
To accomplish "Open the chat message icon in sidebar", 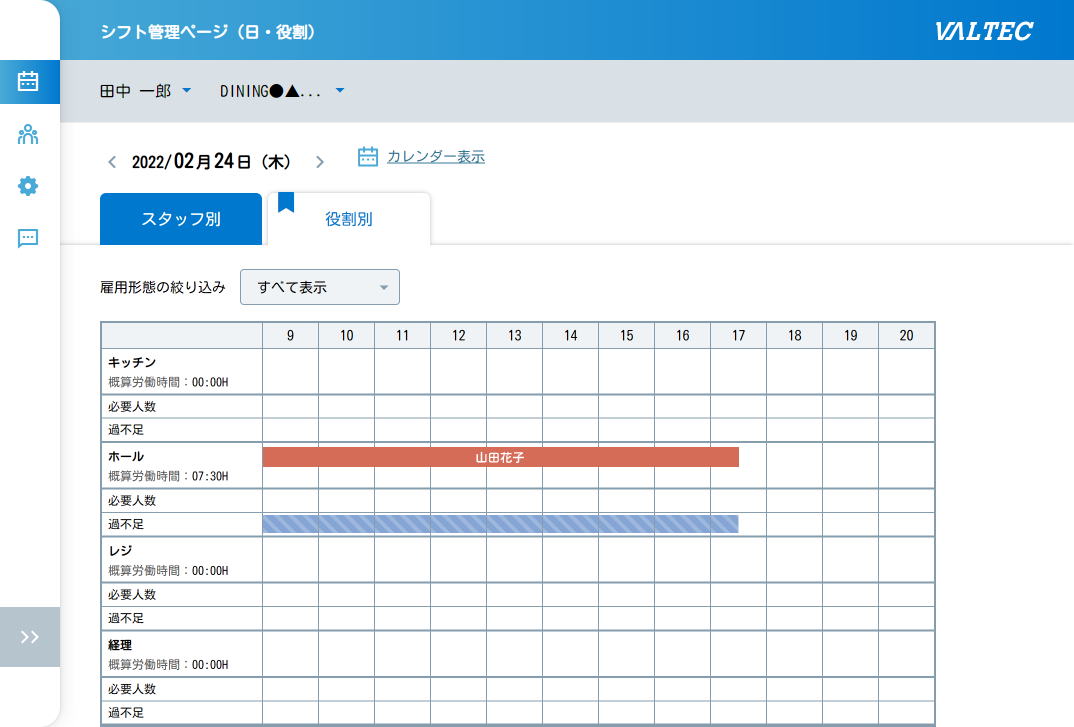I will click(x=28, y=238).
